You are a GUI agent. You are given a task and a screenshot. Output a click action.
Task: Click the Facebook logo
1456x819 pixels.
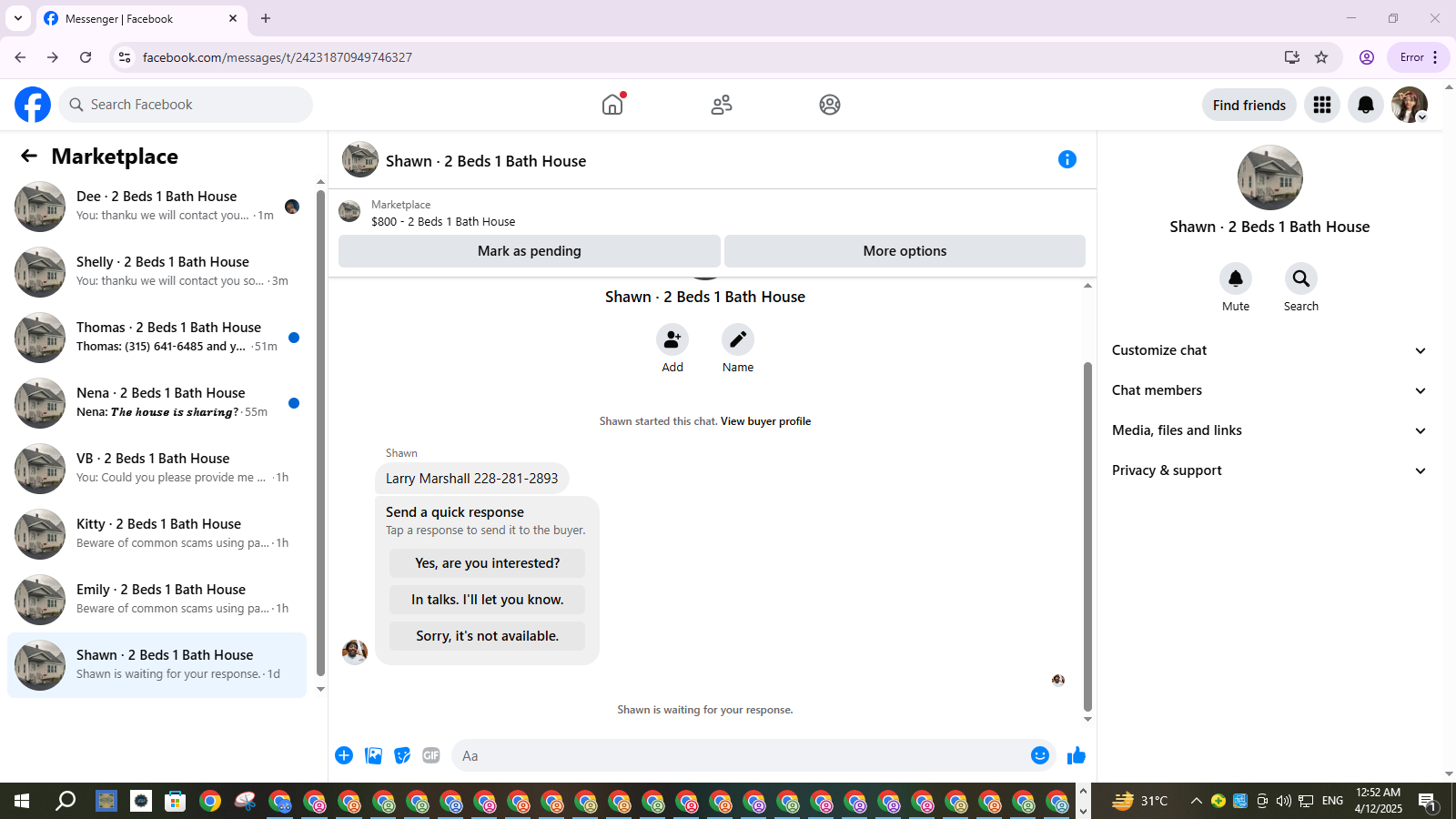point(33,105)
